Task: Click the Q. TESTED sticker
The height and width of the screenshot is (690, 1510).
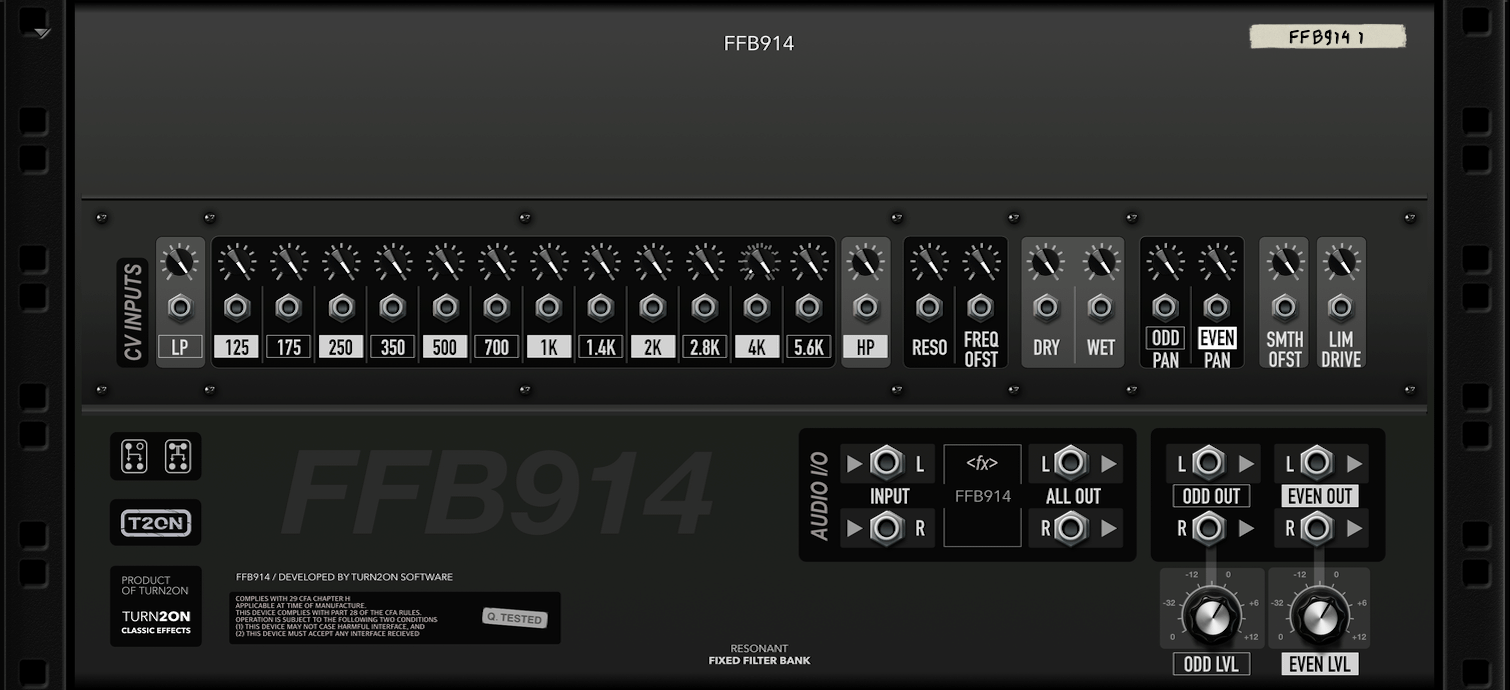Action: [514, 618]
